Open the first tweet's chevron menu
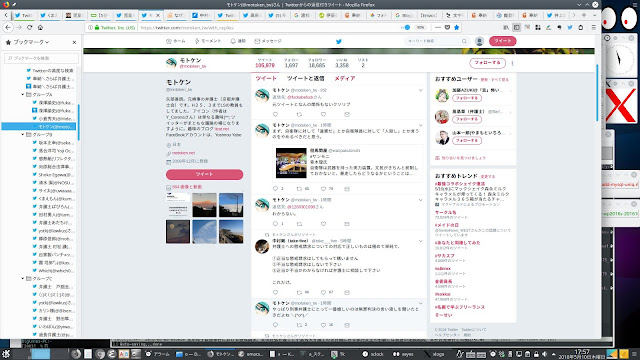The image size is (640, 360). (x=420, y=90)
